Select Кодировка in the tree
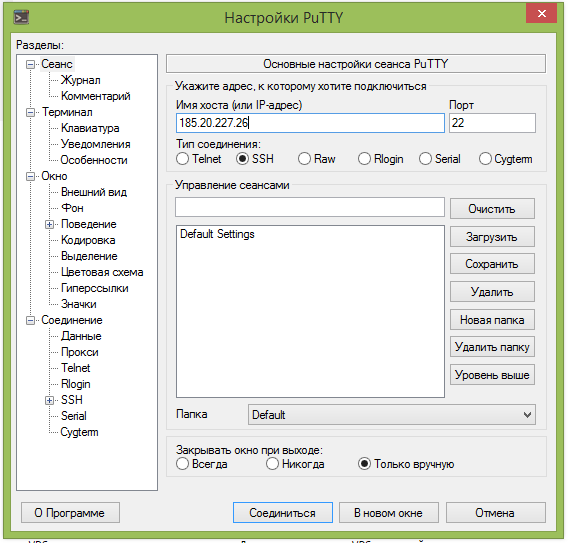Viewport: 569px width, 543px height. coord(88,240)
